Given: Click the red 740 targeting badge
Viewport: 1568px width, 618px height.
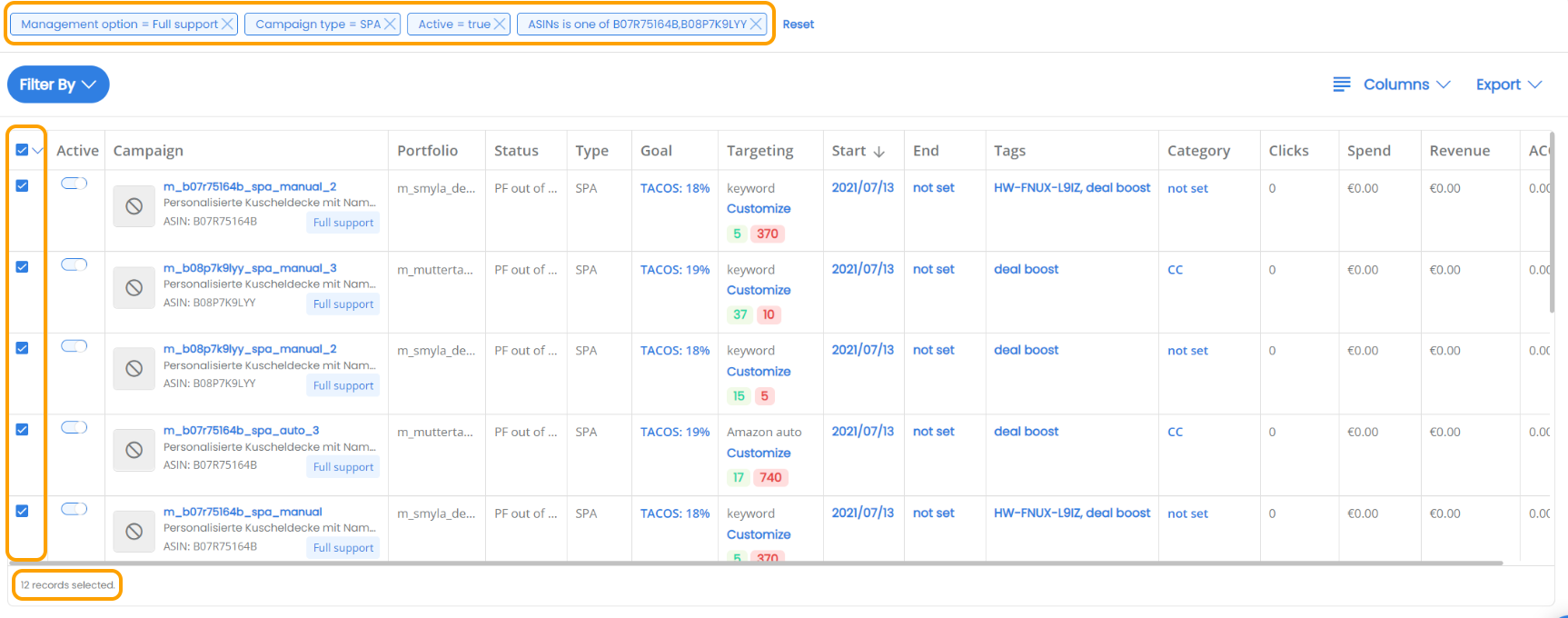Looking at the screenshot, I should tap(770, 477).
